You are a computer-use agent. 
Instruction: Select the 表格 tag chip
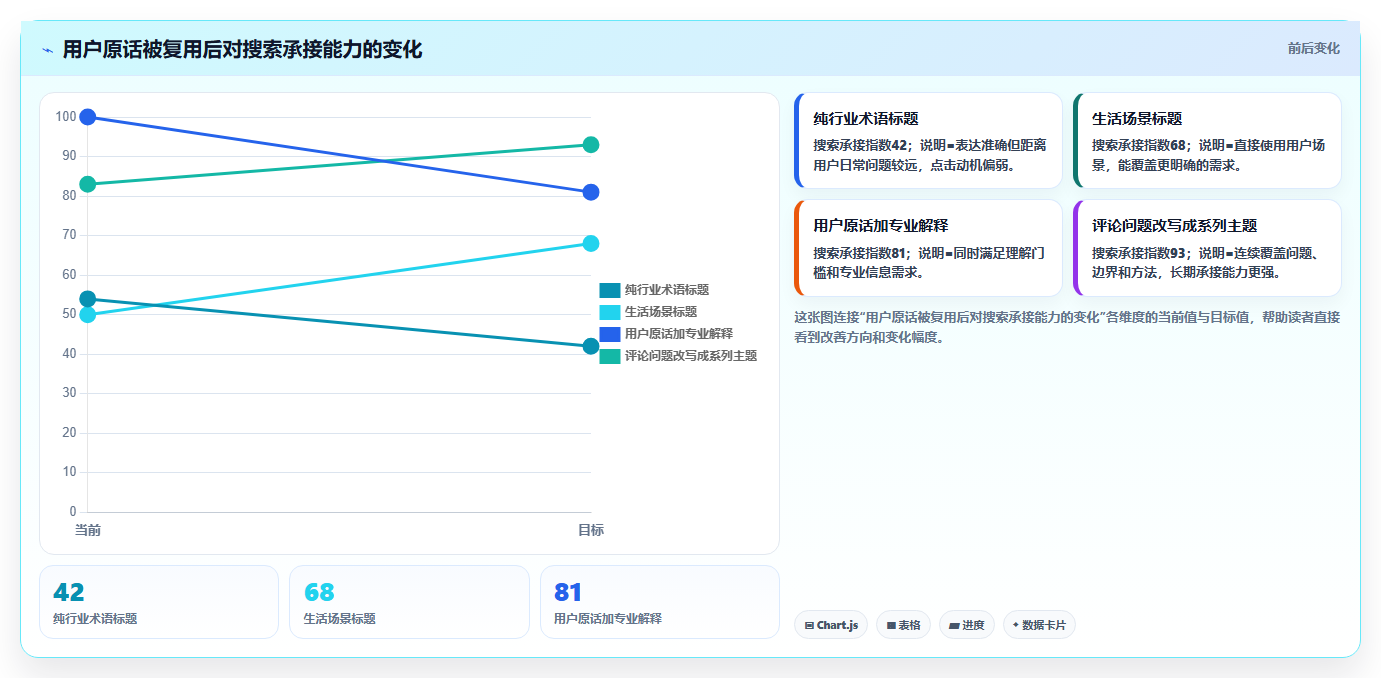(903, 625)
